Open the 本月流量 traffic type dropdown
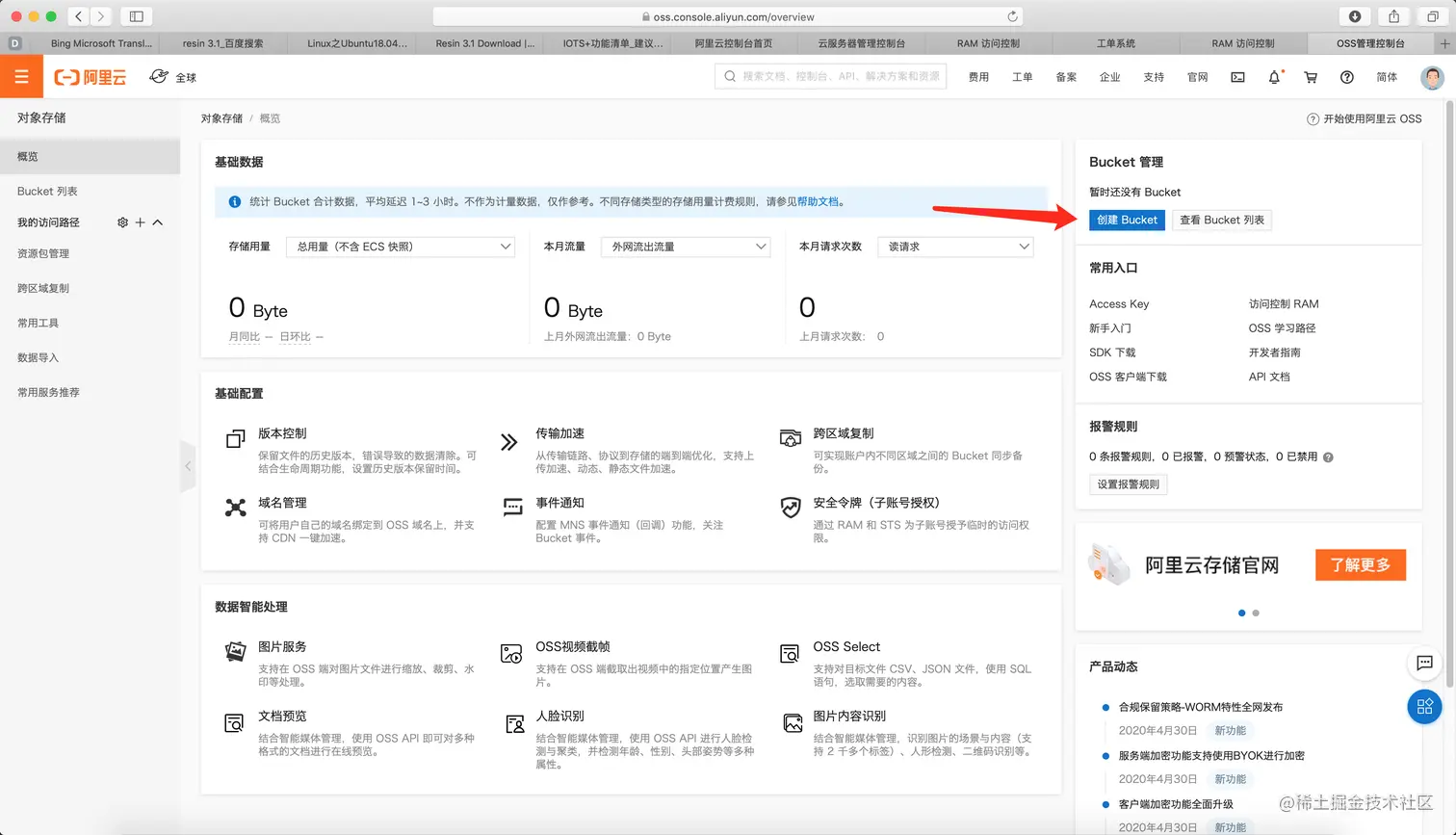This screenshot has height=835, width=1456. tap(687, 247)
